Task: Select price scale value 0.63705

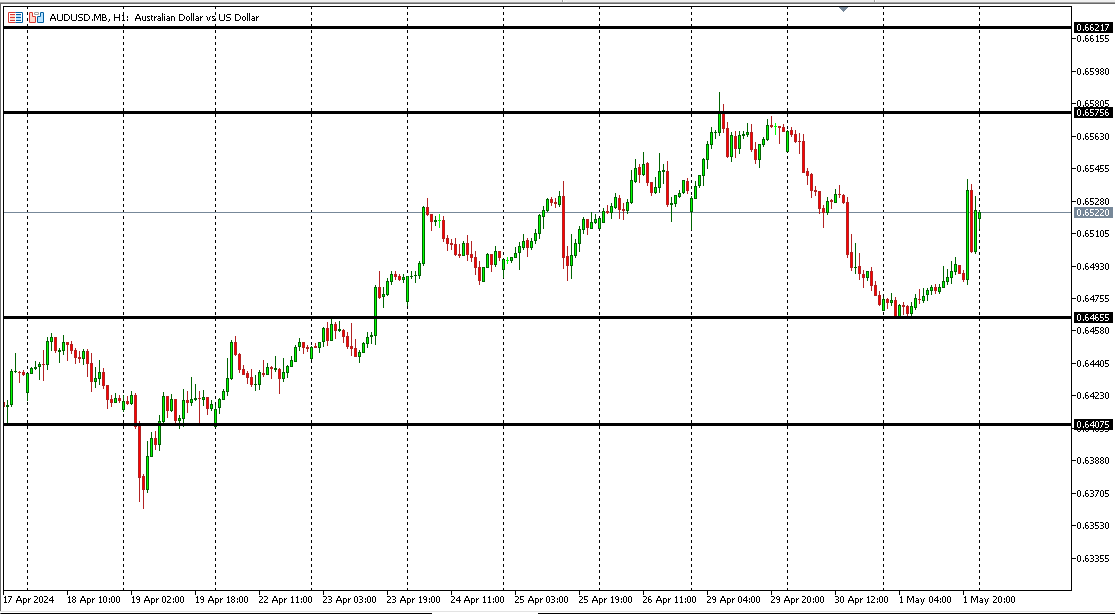Action: tap(1094, 493)
